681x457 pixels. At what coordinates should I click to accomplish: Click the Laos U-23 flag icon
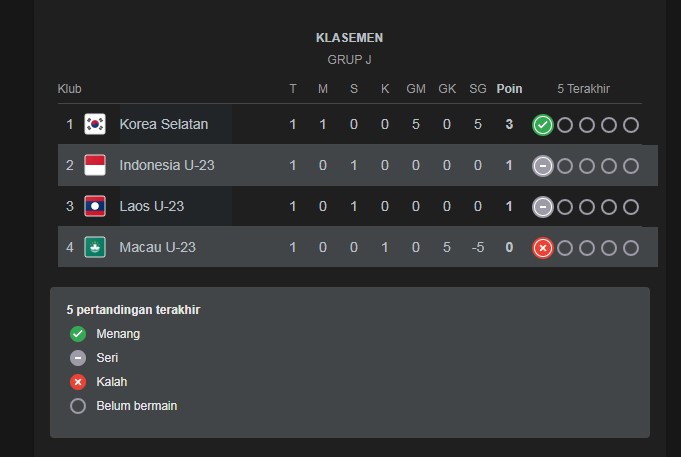point(95,206)
